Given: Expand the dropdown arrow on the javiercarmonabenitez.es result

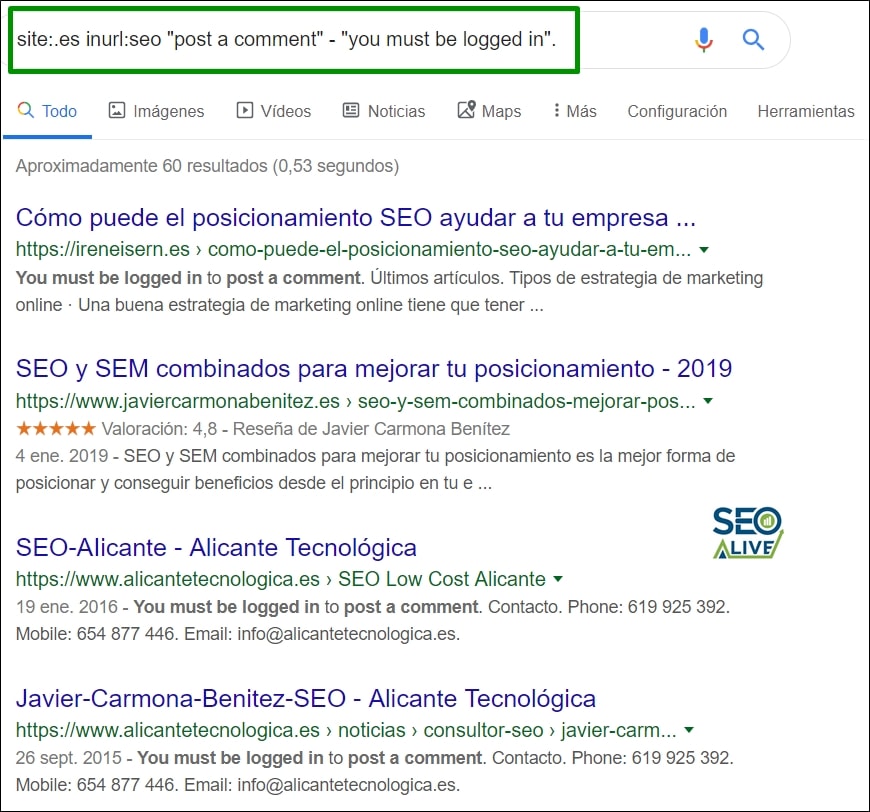Looking at the screenshot, I should pos(708,401).
